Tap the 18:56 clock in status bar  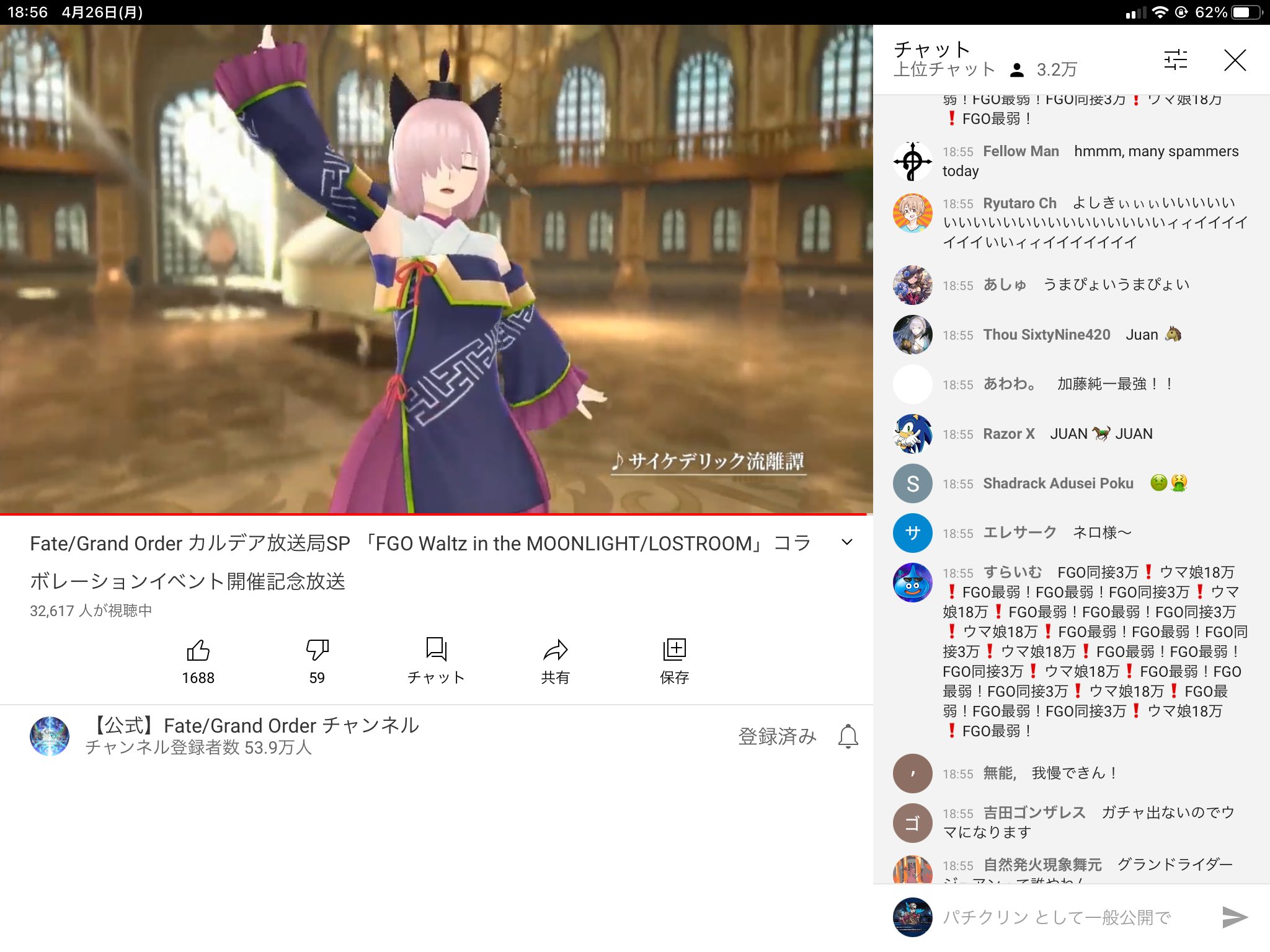(27, 12)
